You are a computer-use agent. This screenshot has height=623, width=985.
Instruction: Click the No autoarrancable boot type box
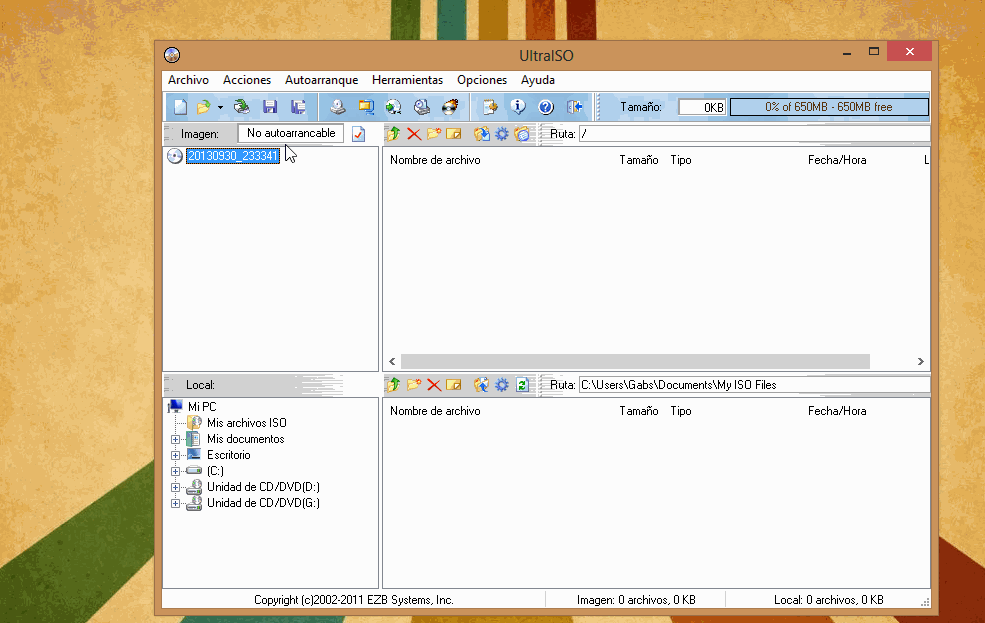291,133
